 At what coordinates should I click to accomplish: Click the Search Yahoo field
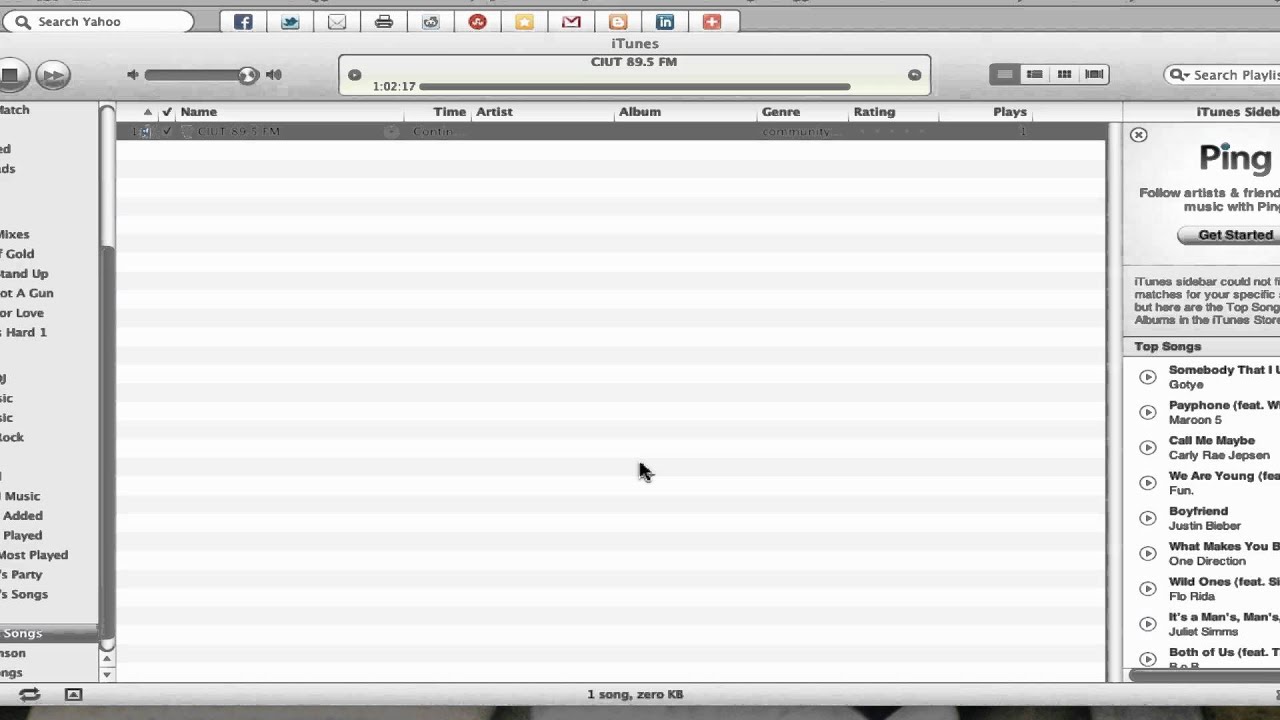tap(96, 21)
